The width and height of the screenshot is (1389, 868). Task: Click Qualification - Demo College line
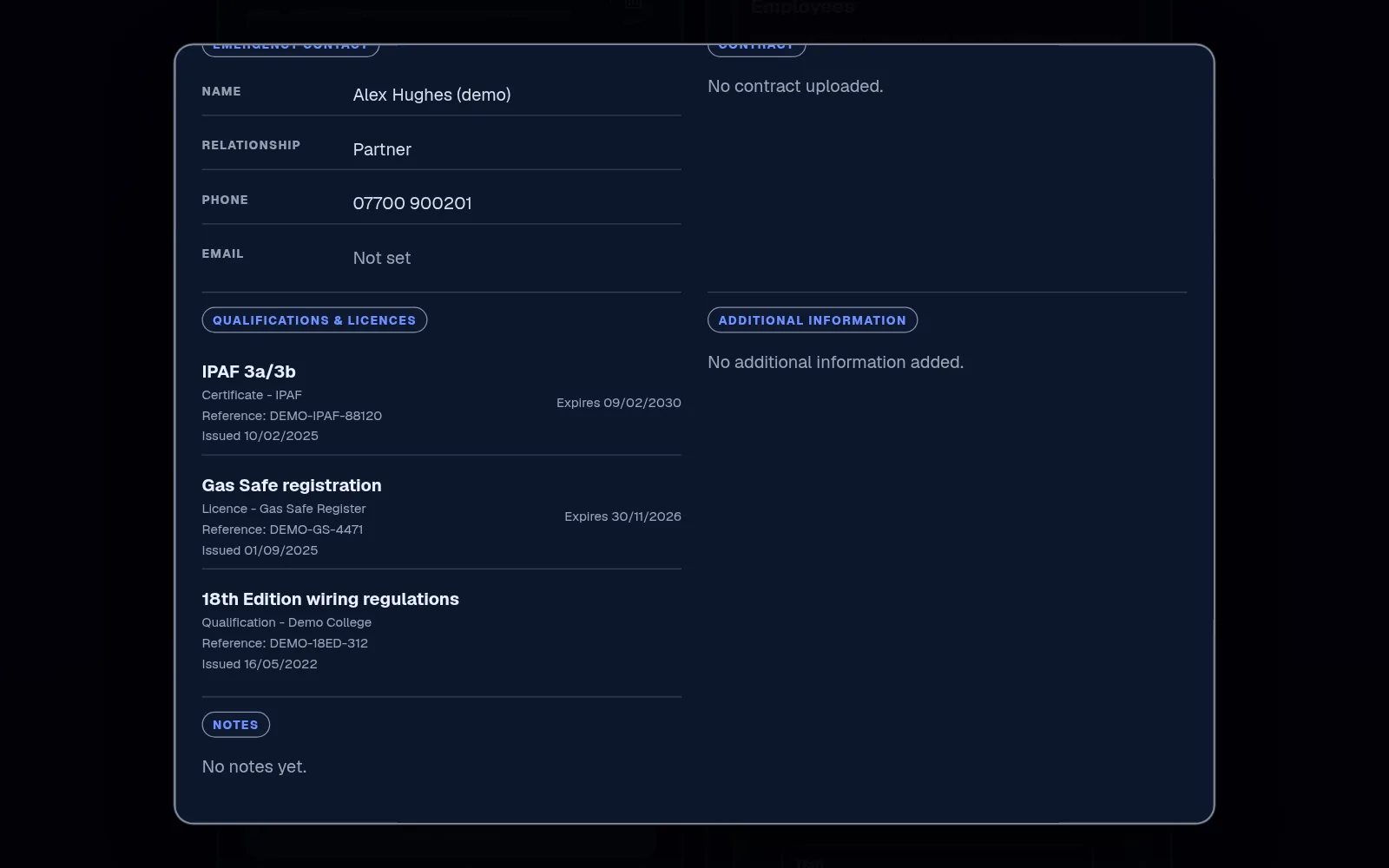(286, 622)
